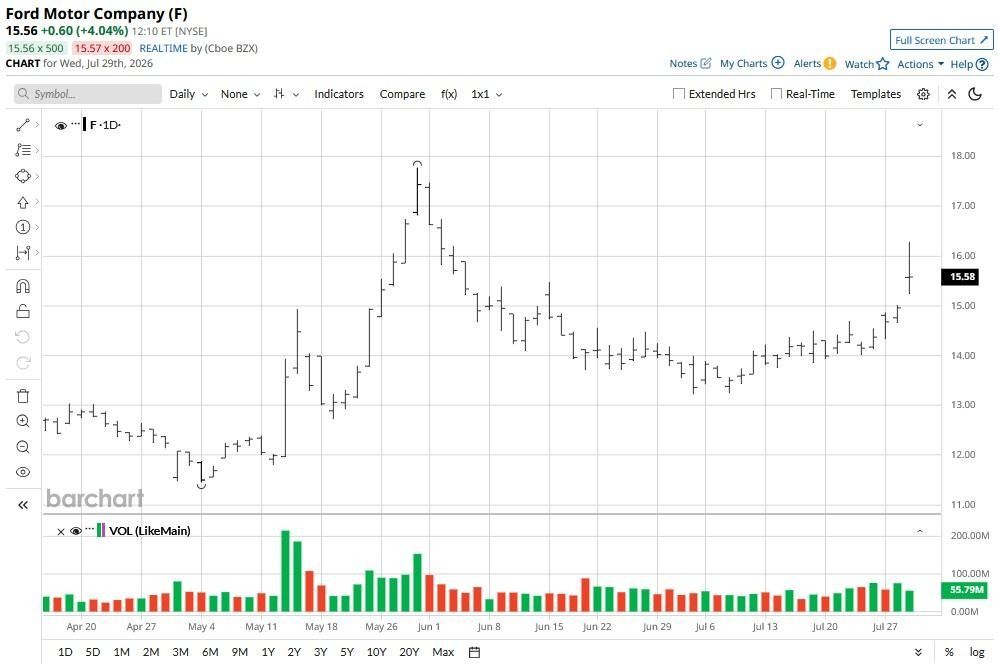The height and width of the screenshot is (668, 998).
Task: Open the f(x) expressions menu
Action: pyautogui.click(x=449, y=94)
